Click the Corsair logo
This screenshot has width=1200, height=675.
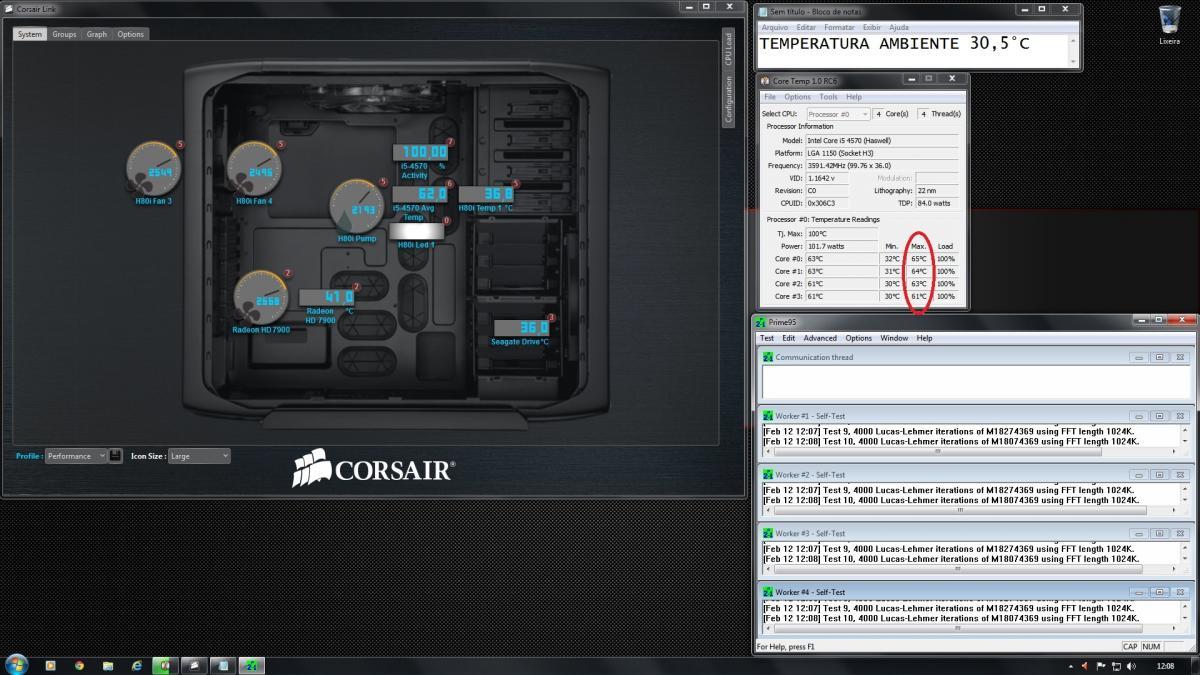coord(374,467)
